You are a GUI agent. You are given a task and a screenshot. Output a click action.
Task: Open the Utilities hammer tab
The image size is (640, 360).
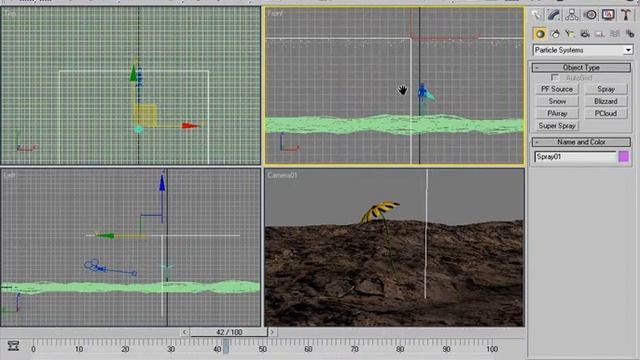[x=626, y=15]
